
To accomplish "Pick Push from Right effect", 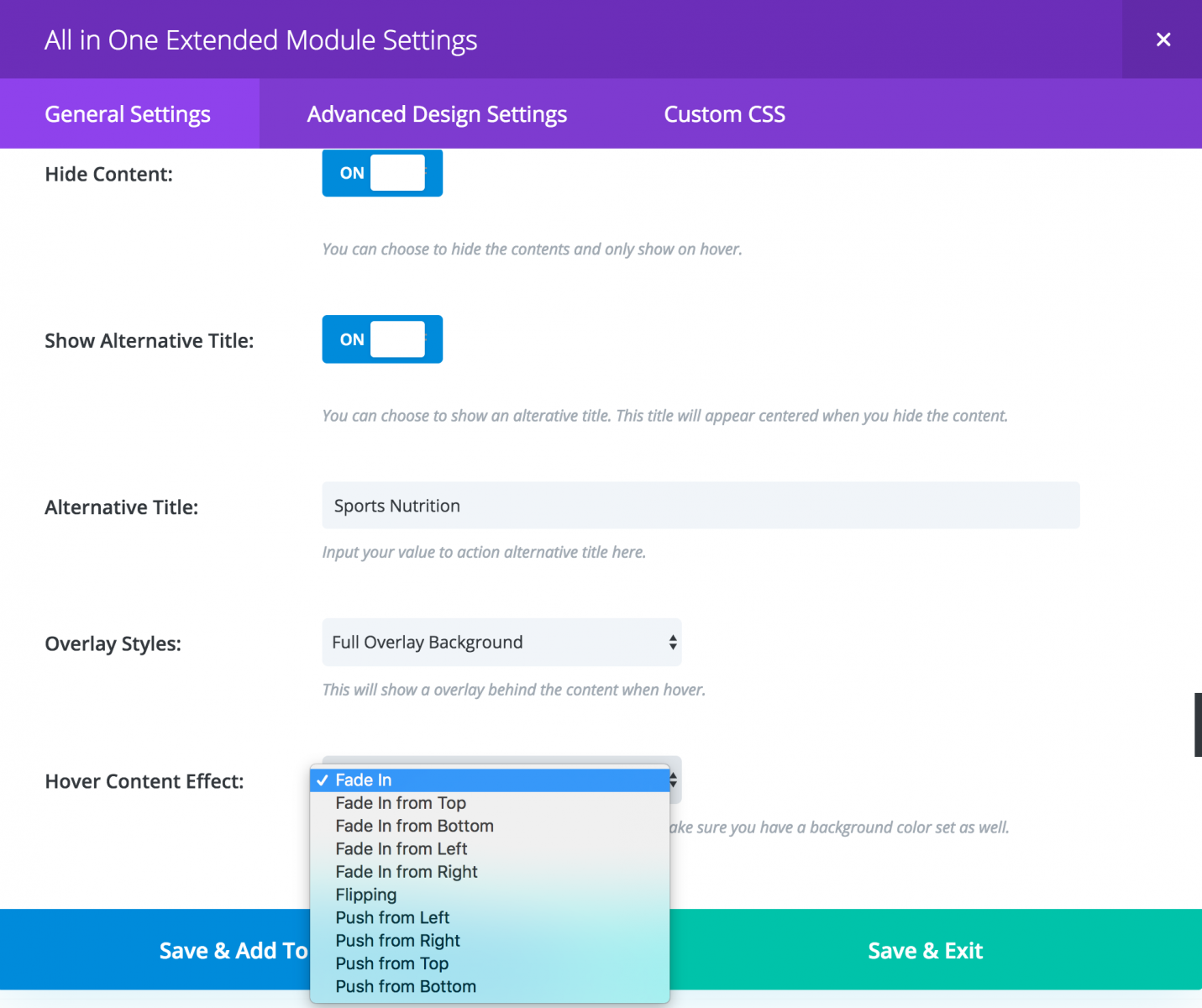I will coord(490,941).
